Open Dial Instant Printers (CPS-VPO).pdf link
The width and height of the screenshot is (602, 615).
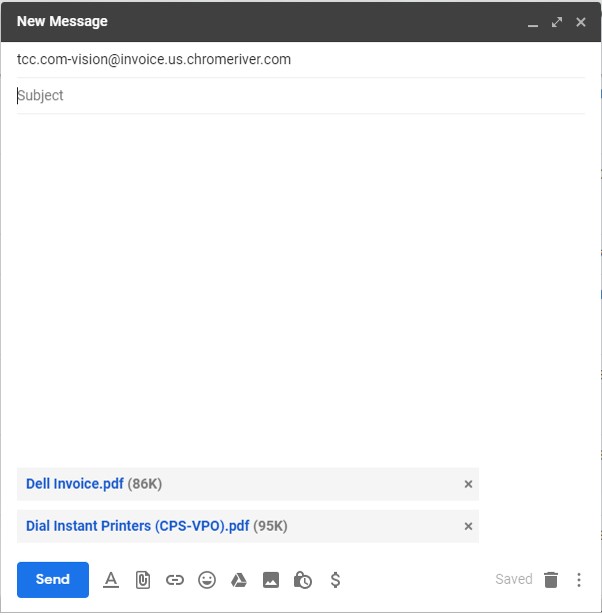(x=137, y=526)
